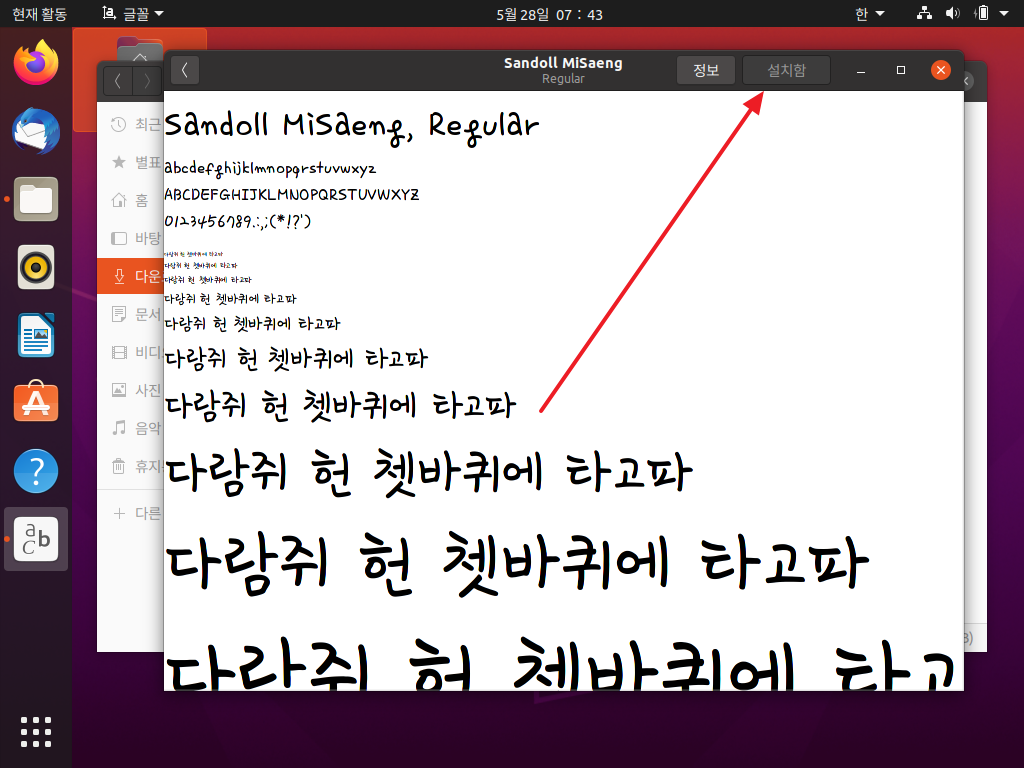Click the Fonts app icon in the dock
Screen dimensions: 1024x768
pos(36,539)
